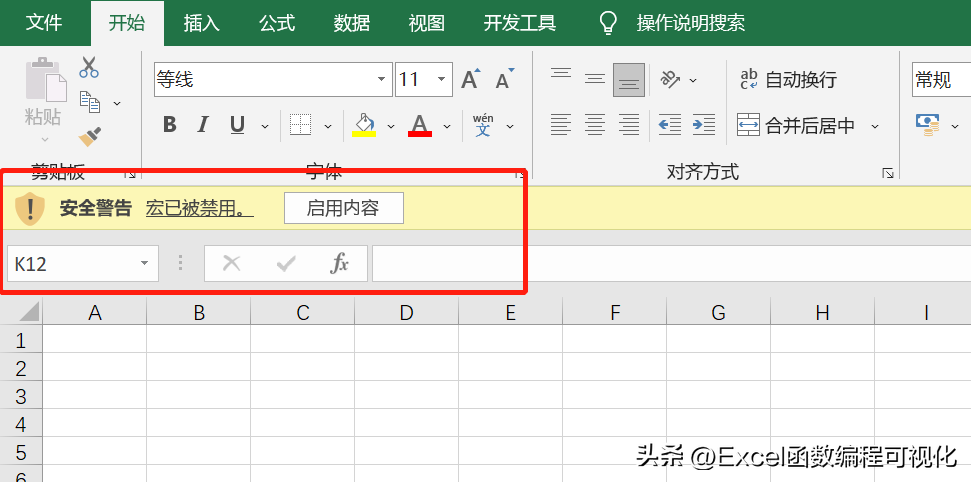Click the 启用内容 button
Screen dimensions: 971x482
(x=344, y=208)
